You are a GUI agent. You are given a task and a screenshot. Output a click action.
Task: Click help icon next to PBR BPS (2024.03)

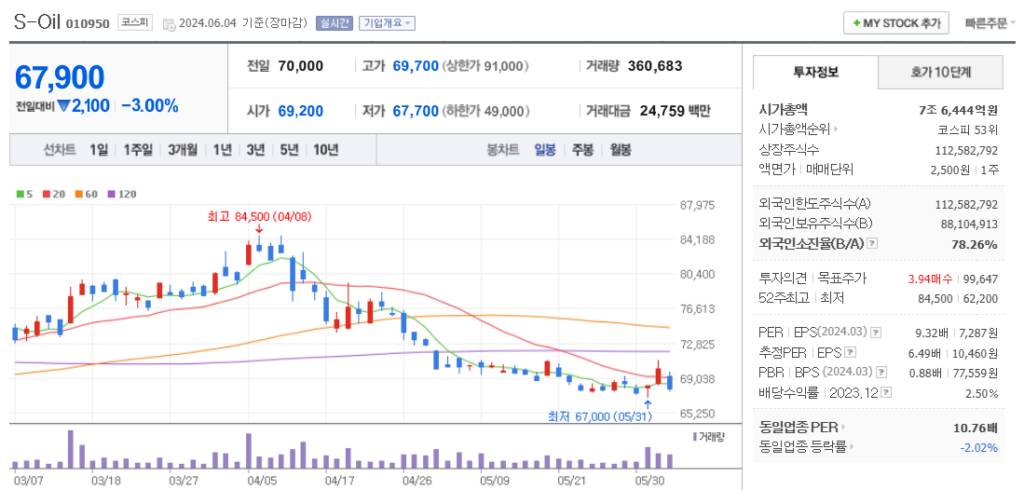pos(882,373)
